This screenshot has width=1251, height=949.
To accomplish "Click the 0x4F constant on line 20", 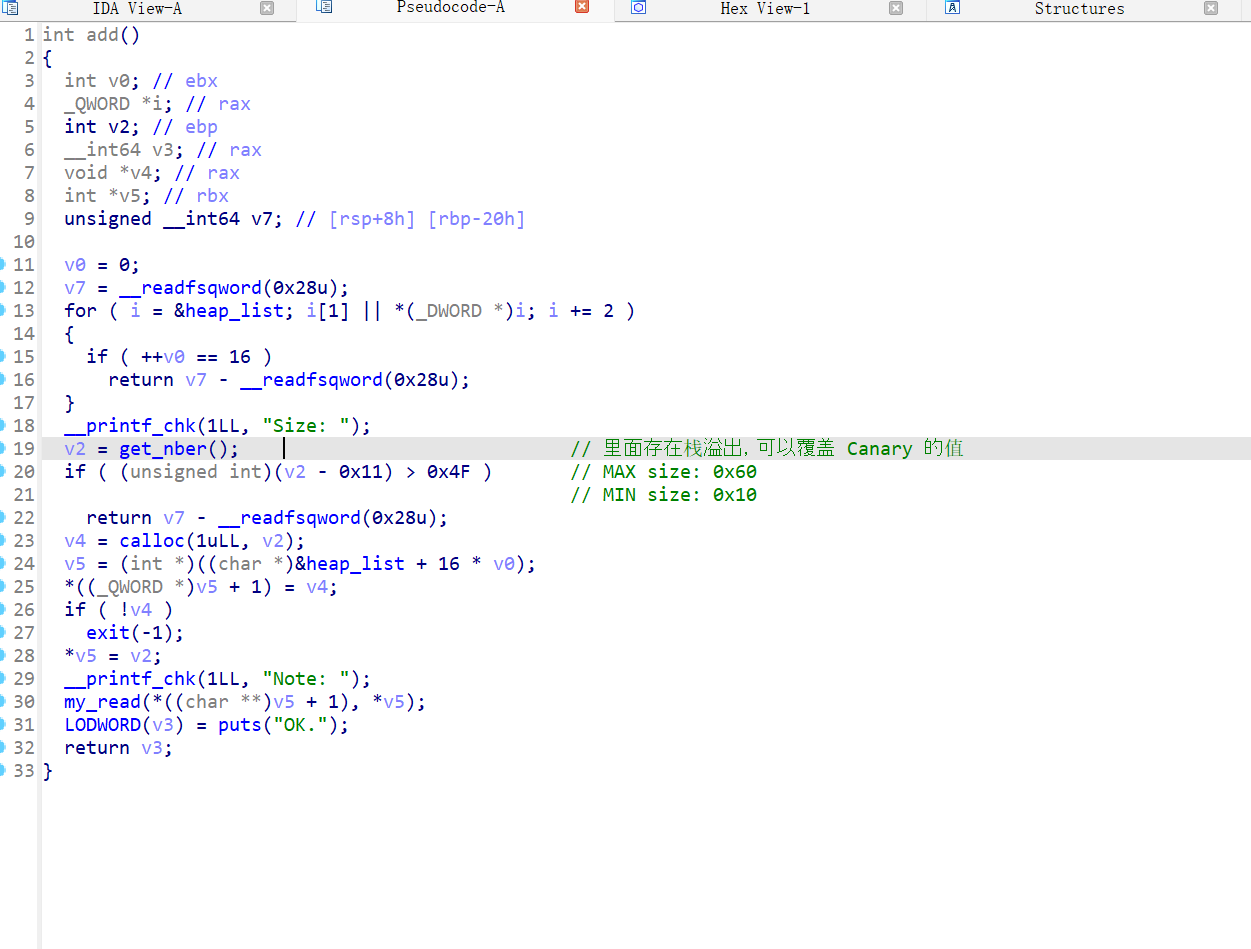I will point(449,472).
